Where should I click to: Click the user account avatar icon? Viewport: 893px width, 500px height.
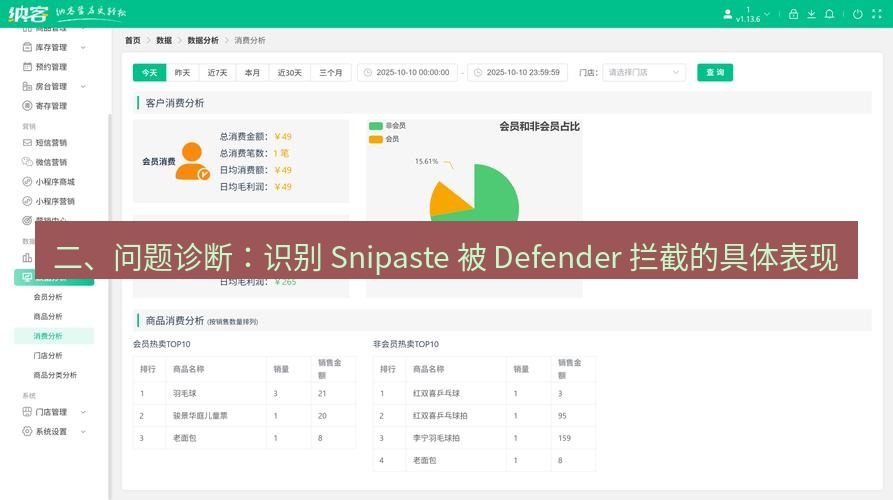[727, 14]
